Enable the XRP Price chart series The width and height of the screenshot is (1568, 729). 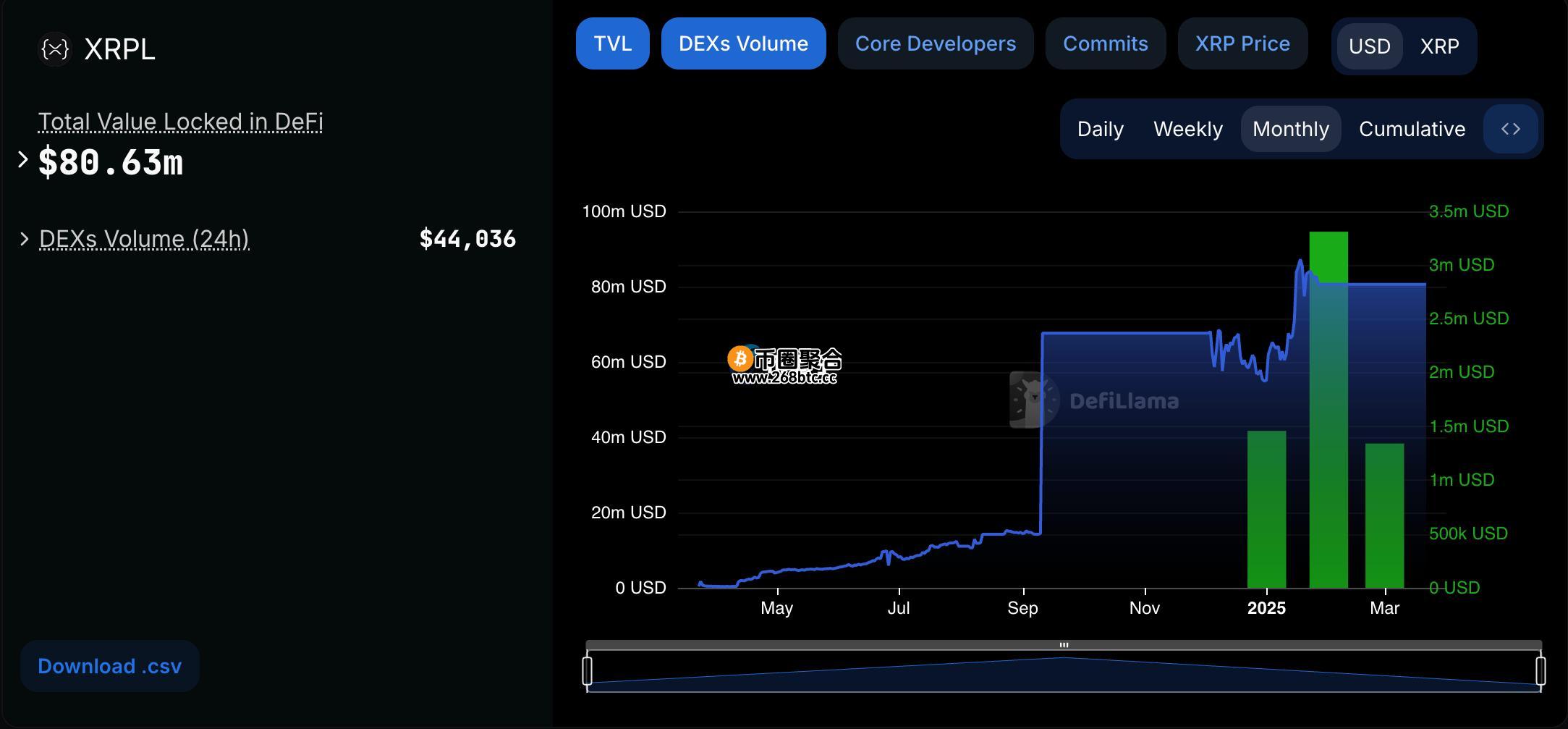[1243, 43]
